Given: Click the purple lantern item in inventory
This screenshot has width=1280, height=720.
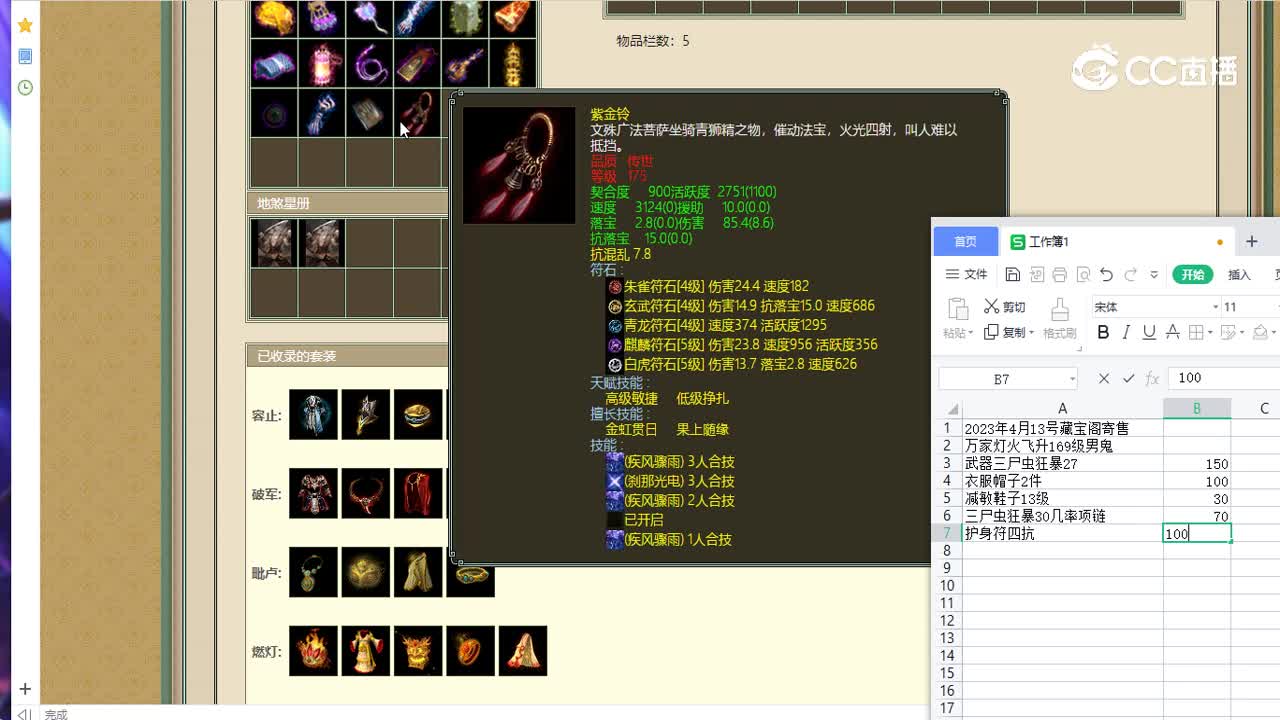Looking at the screenshot, I should click(x=322, y=64).
